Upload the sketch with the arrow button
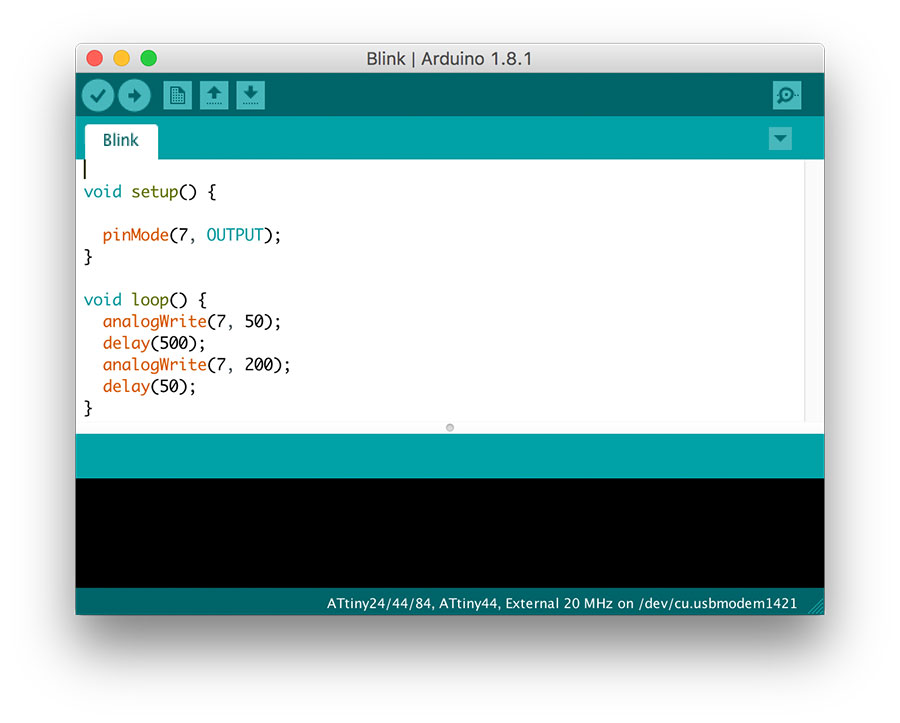Image resolution: width=900 pixels, height=723 pixels. [x=134, y=95]
